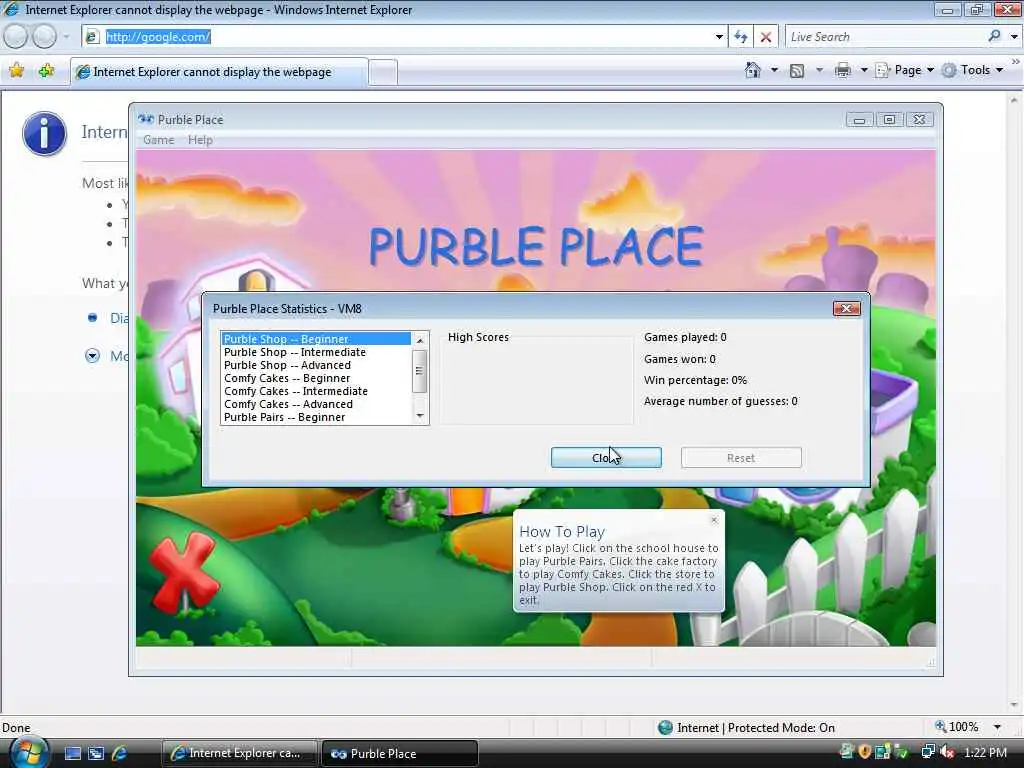The image size is (1024, 768).
Task: Show more IE toolbar commands chevron
Action: [1016, 62]
